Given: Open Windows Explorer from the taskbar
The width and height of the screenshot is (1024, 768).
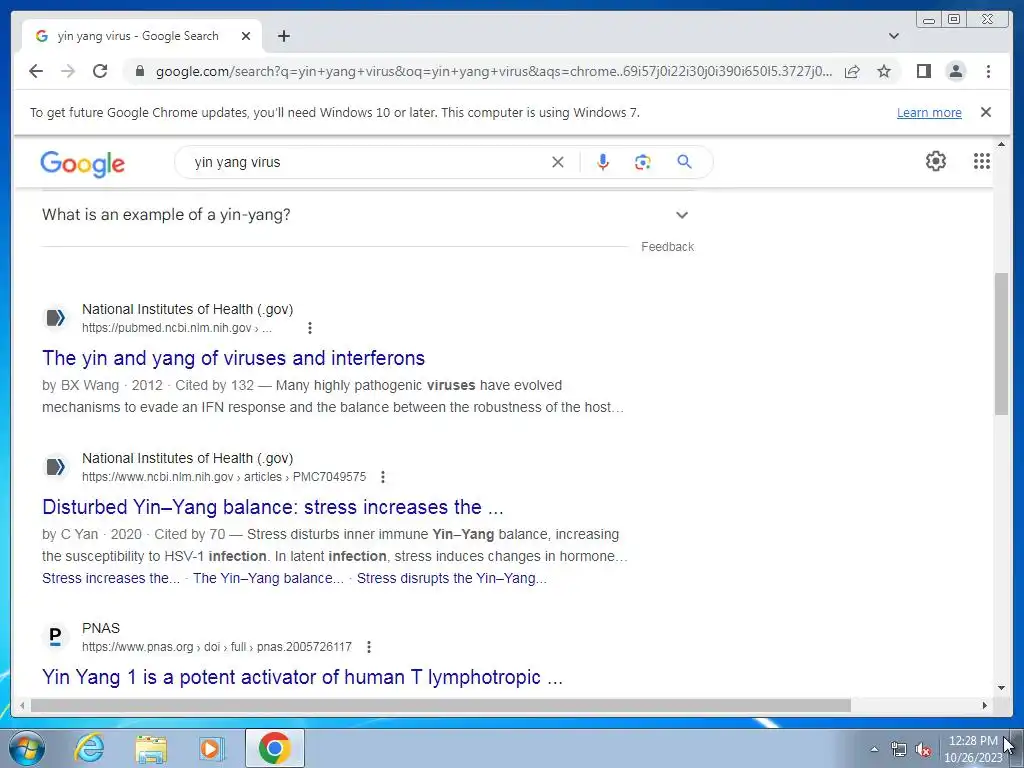Looking at the screenshot, I should point(151,748).
